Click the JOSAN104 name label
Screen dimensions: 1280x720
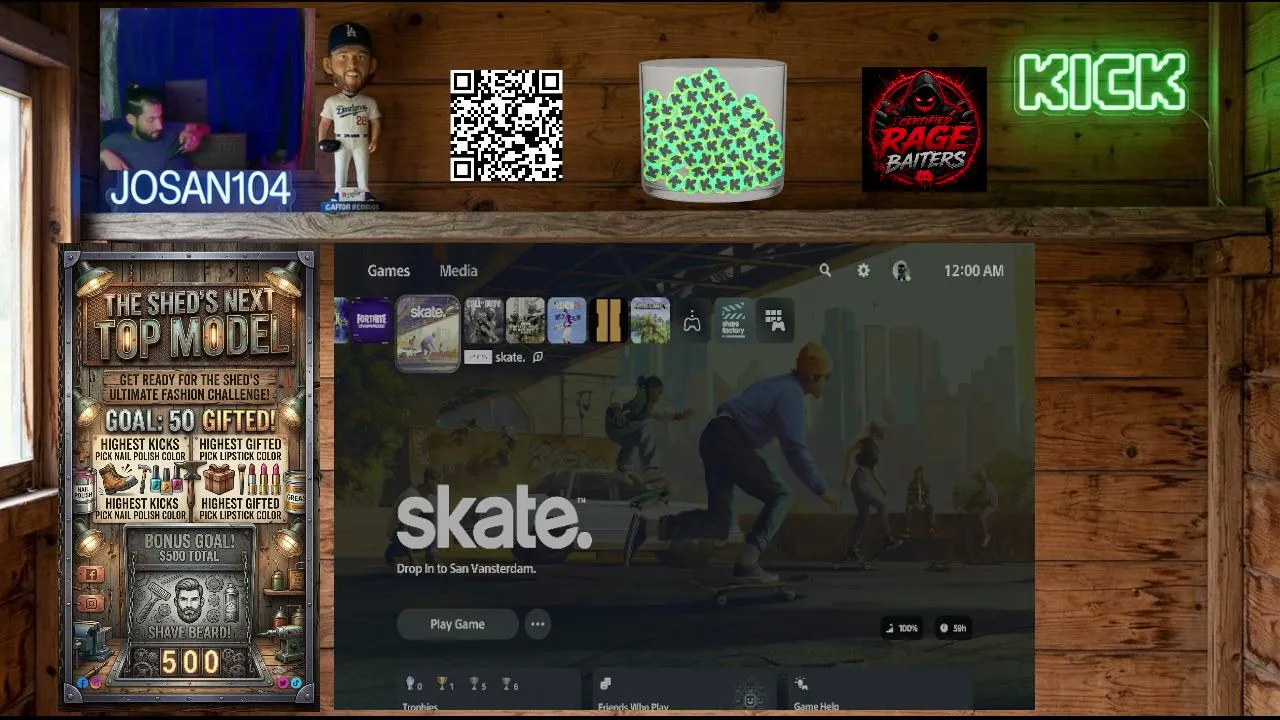[x=199, y=188]
